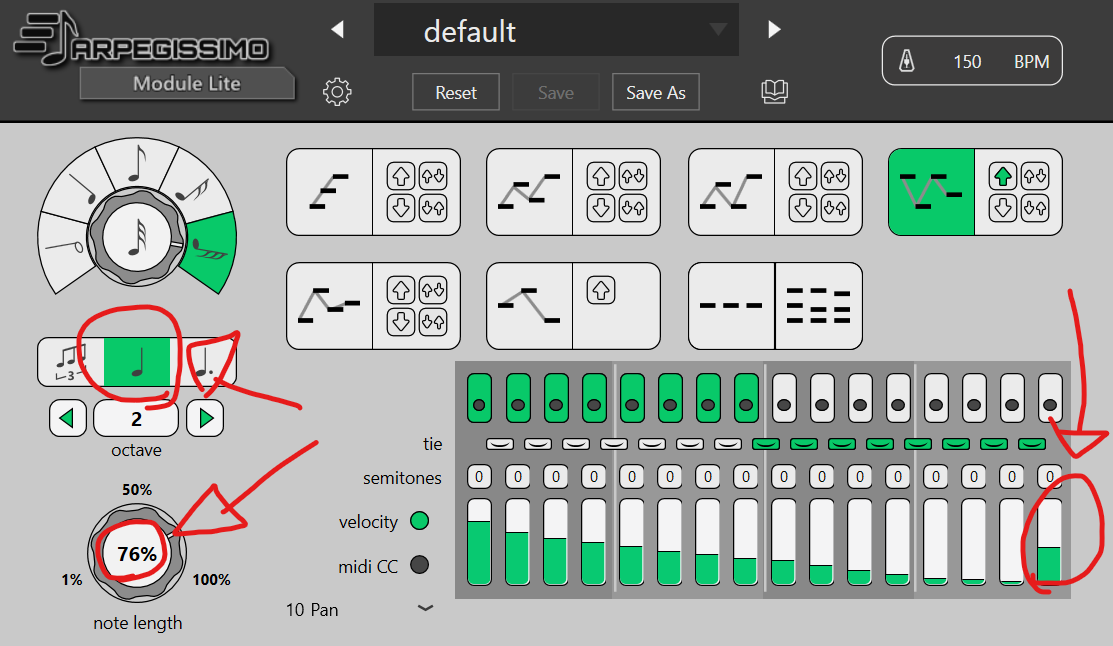This screenshot has width=1113, height=646.
Task: Select the green active zigzag-down pattern
Action: [931, 192]
